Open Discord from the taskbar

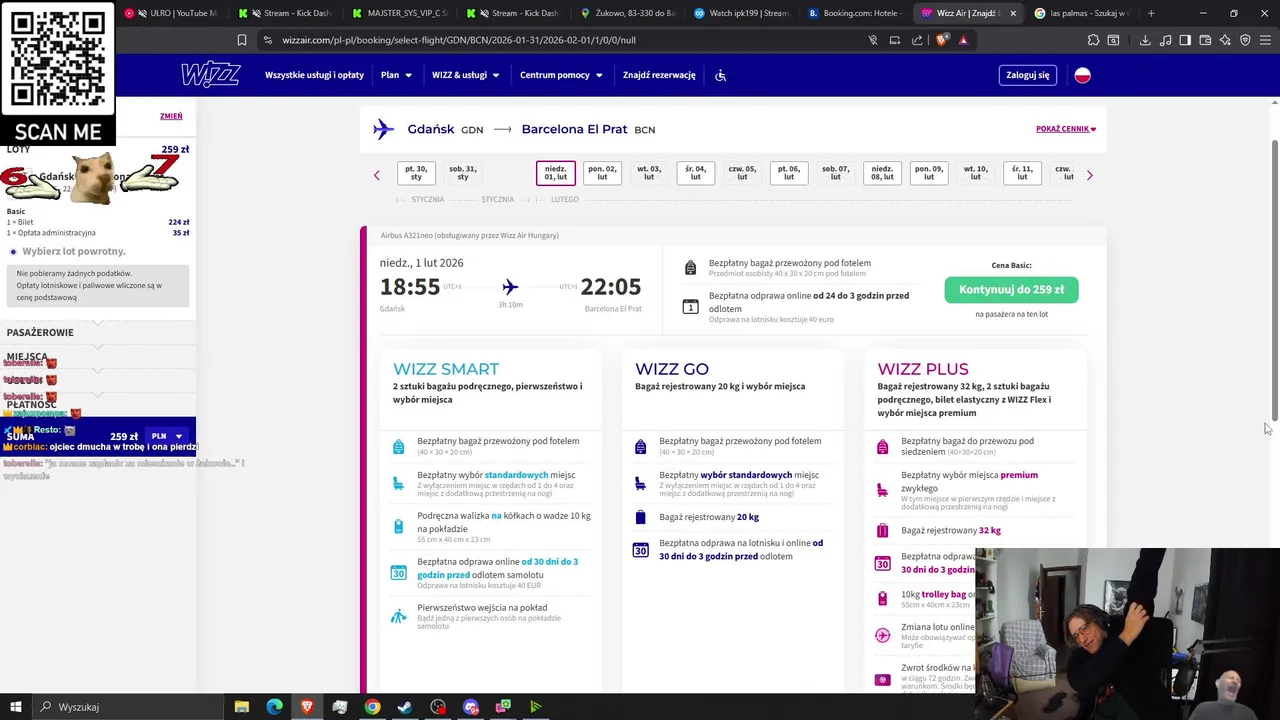tap(471, 707)
